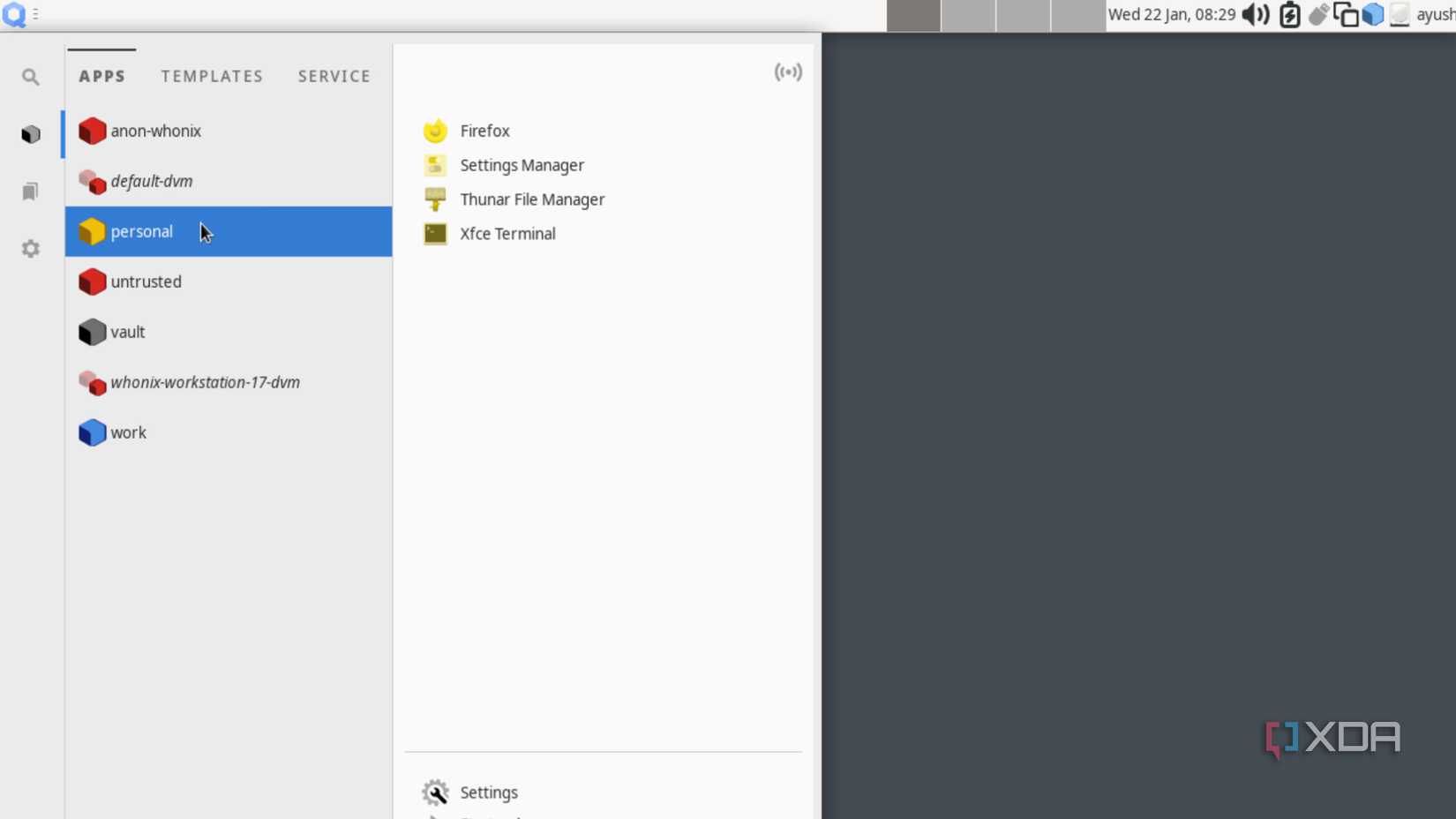The width and height of the screenshot is (1456, 819).
Task: Click the search magnifier in the sidebar
Action: (30, 77)
